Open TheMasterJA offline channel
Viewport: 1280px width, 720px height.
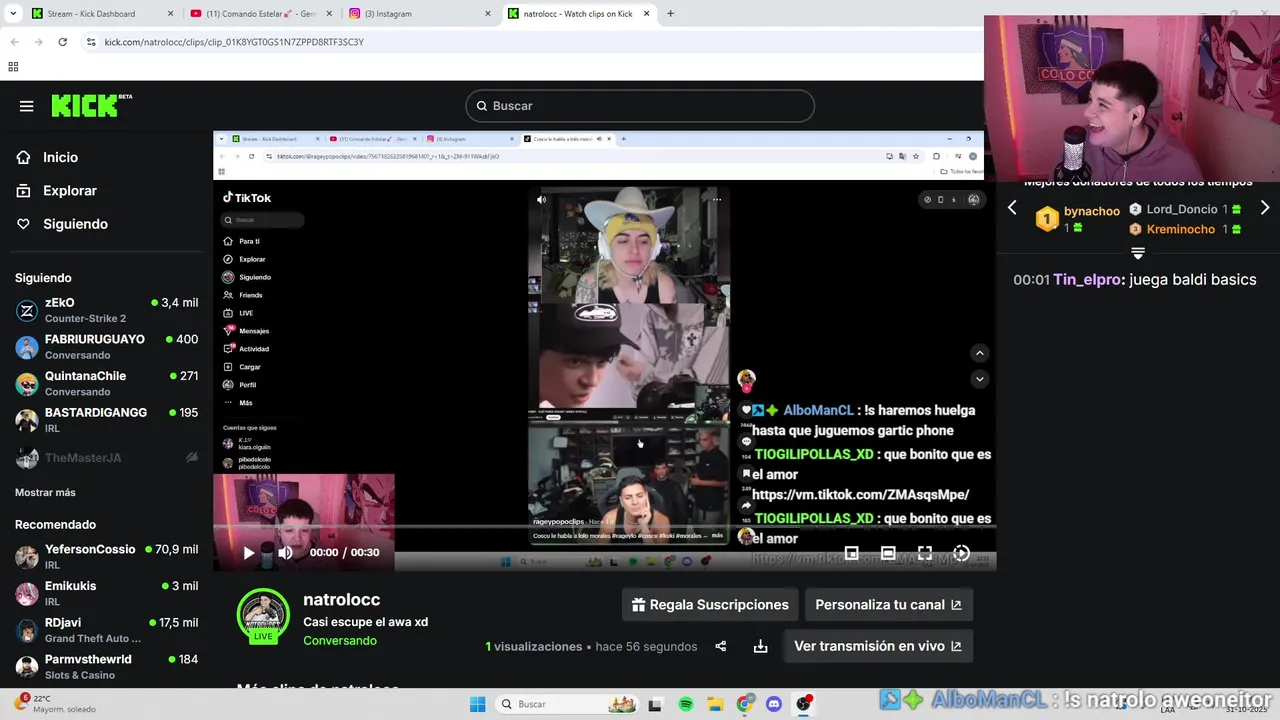[x=107, y=458]
